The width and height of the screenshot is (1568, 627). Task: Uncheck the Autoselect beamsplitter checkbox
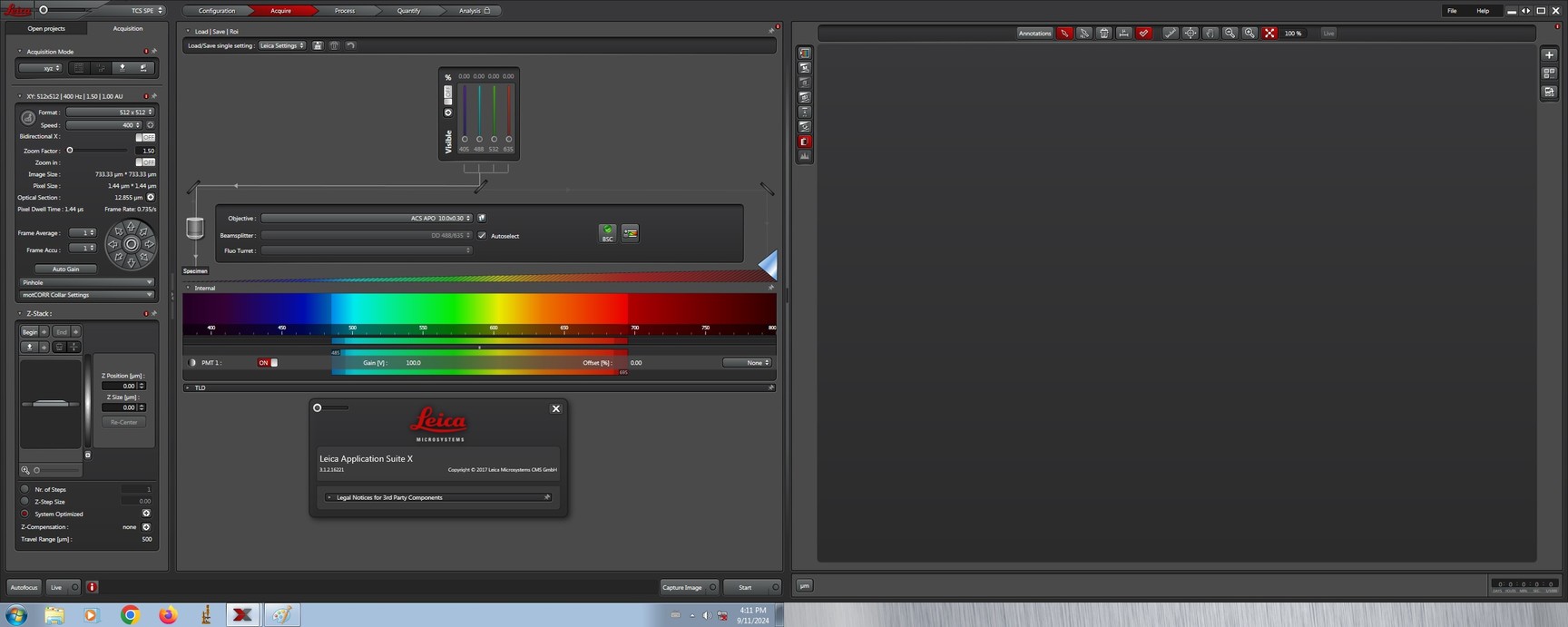[482, 236]
